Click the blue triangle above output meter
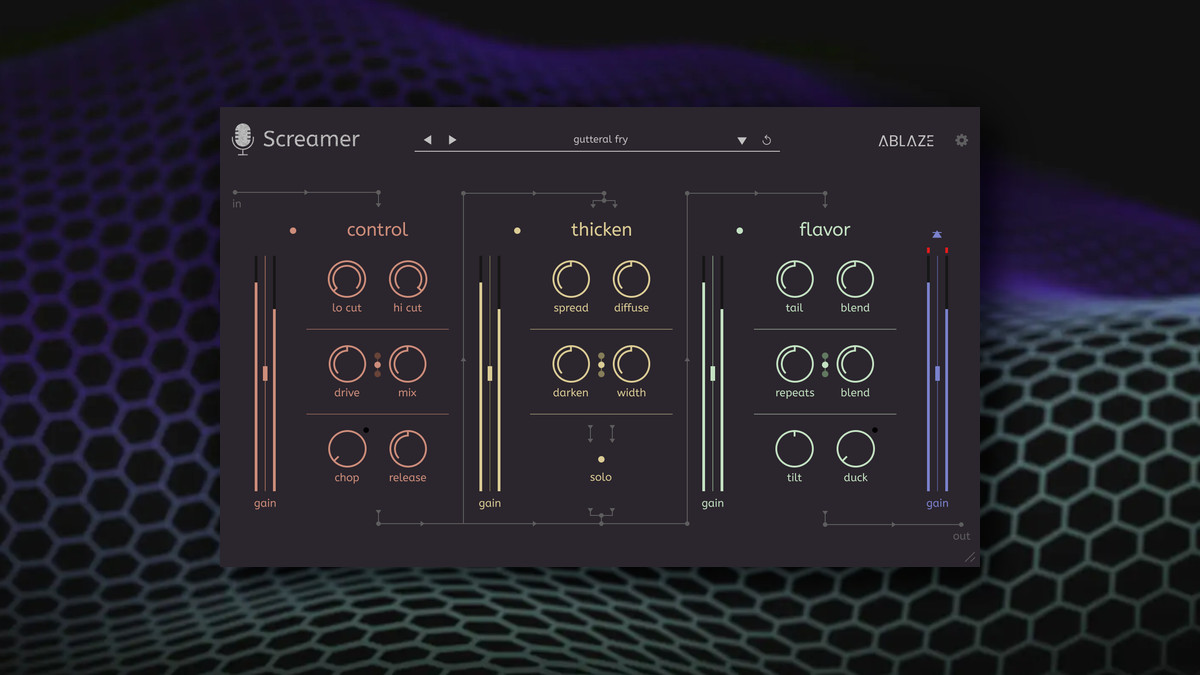The image size is (1200, 675). 937,235
